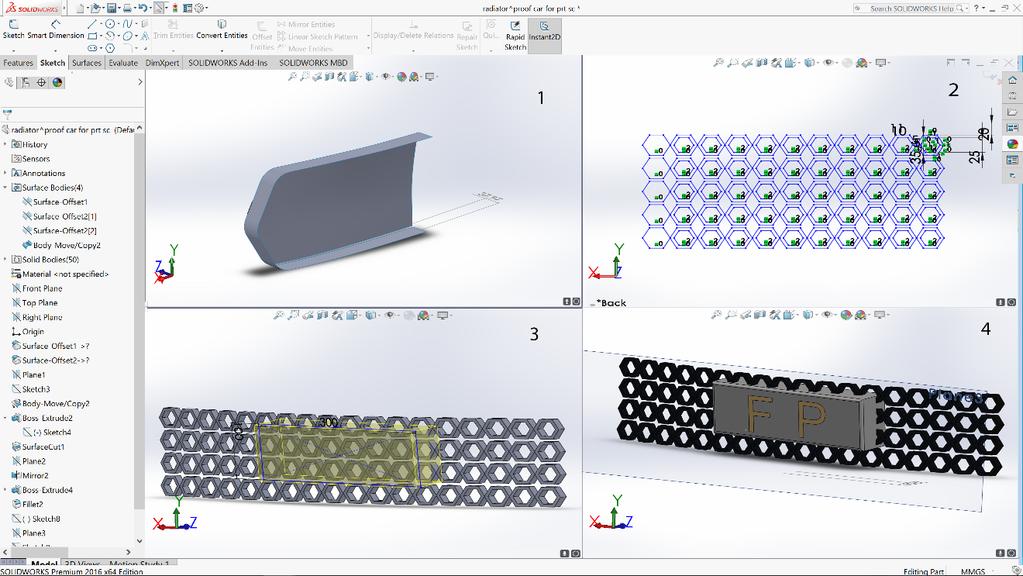Toggle Hide/Show Items eye in top-right viewport
This screenshot has width=1023, height=576.
[829, 63]
